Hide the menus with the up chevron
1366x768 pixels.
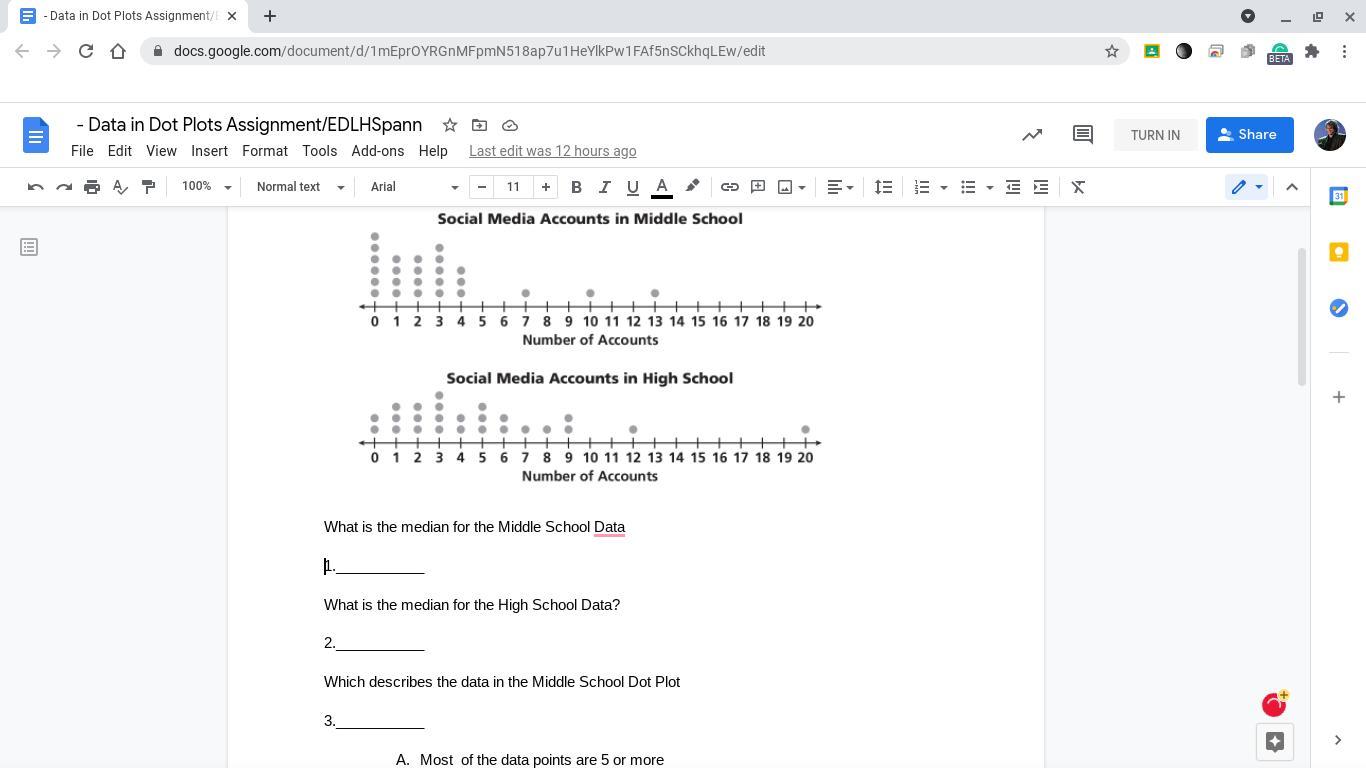[x=1292, y=187]
